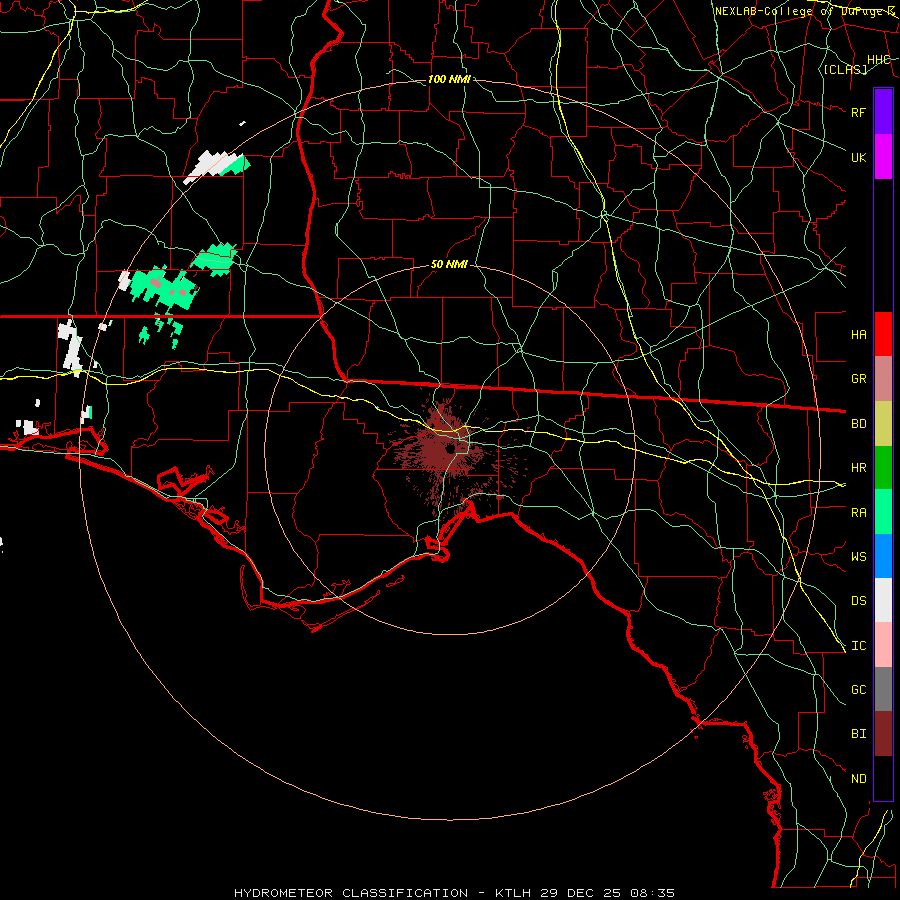Click the magenta UK legend color swatch

pos(883,157)
